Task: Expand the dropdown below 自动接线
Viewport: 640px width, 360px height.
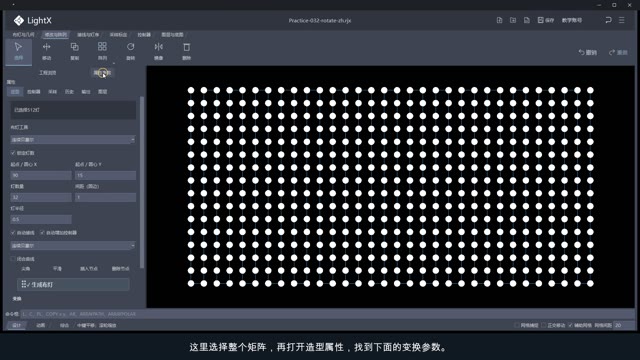Action: pos(73,246)
